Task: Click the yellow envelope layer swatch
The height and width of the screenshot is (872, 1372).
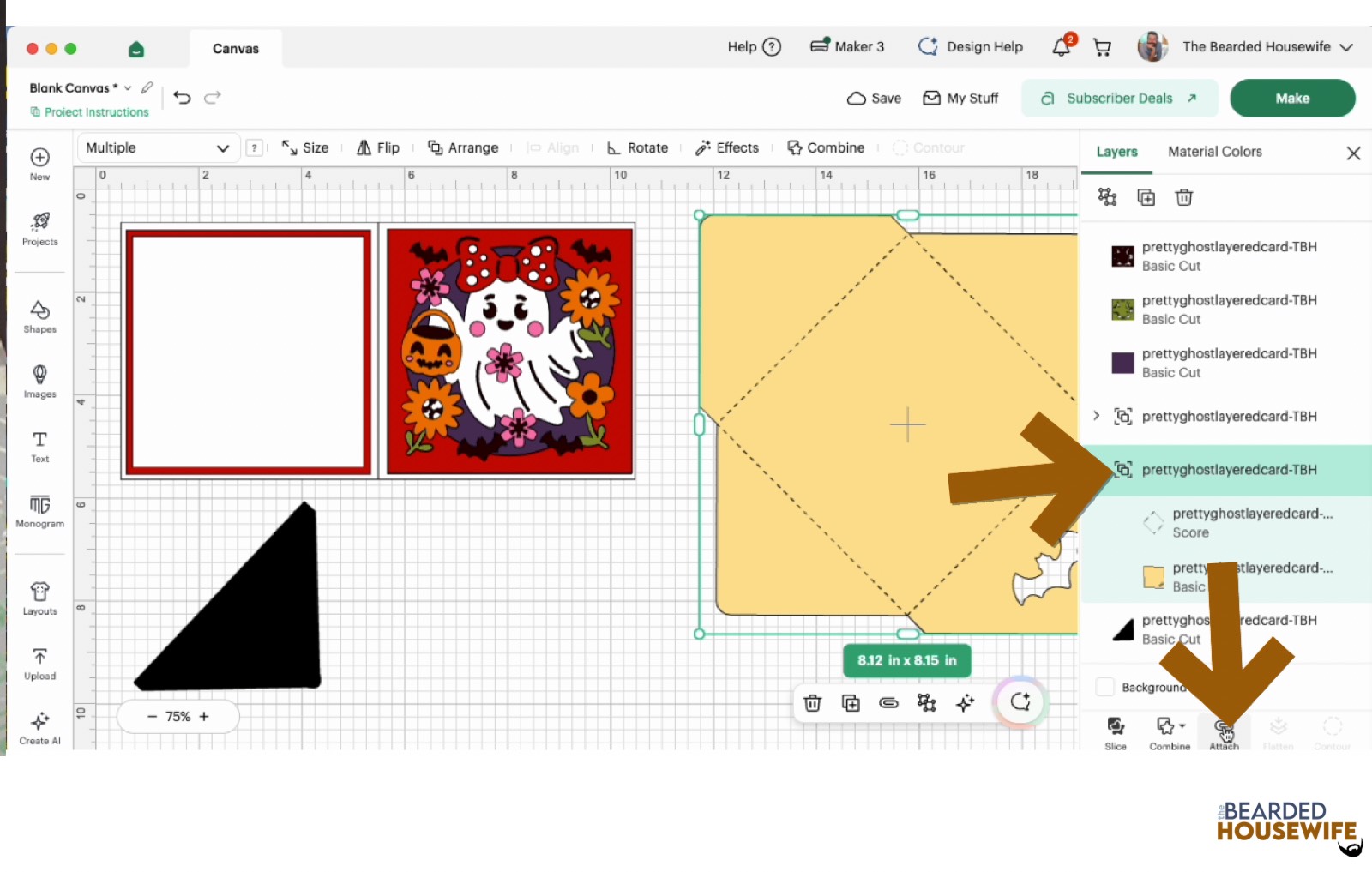Action: pyautogui.click(x=1153, y=577)
